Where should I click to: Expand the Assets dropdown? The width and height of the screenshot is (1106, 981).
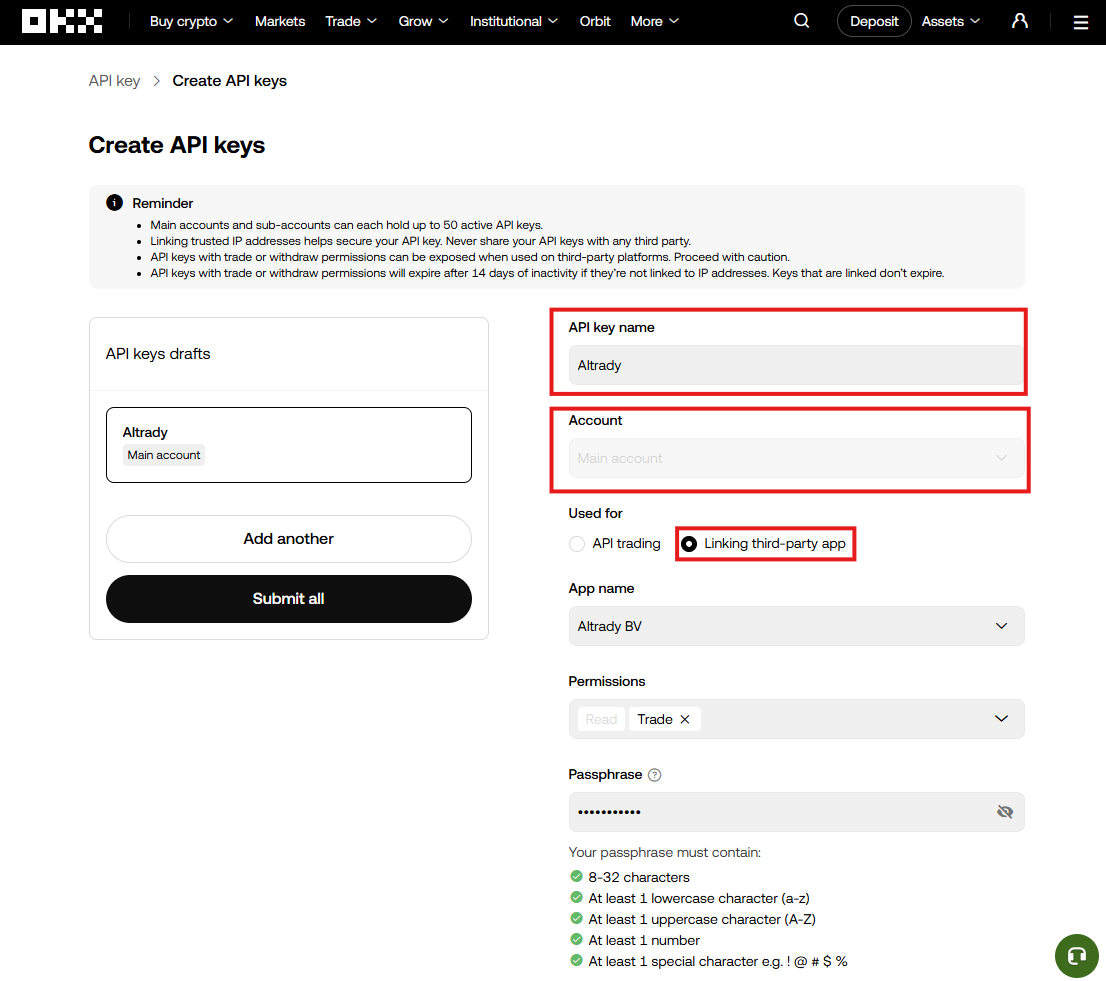[x=951, y=21]
